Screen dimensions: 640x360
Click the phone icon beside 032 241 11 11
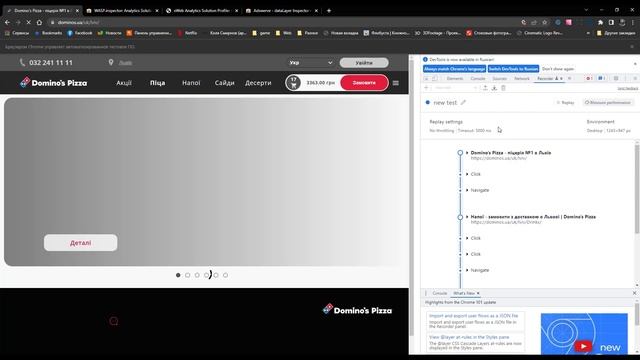point(22,62)
